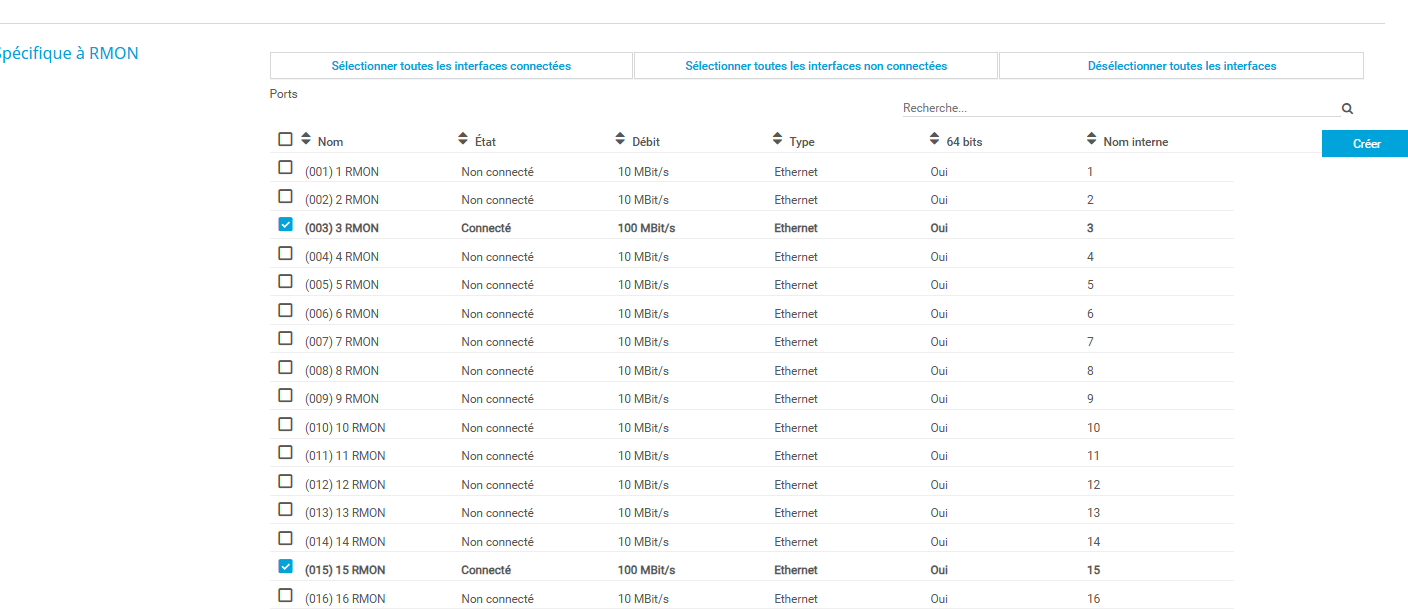This screenshot has height=610, width=1408.
Task: Sort ports by 64 bits column arrows
Action: click(x=934, y=140)
